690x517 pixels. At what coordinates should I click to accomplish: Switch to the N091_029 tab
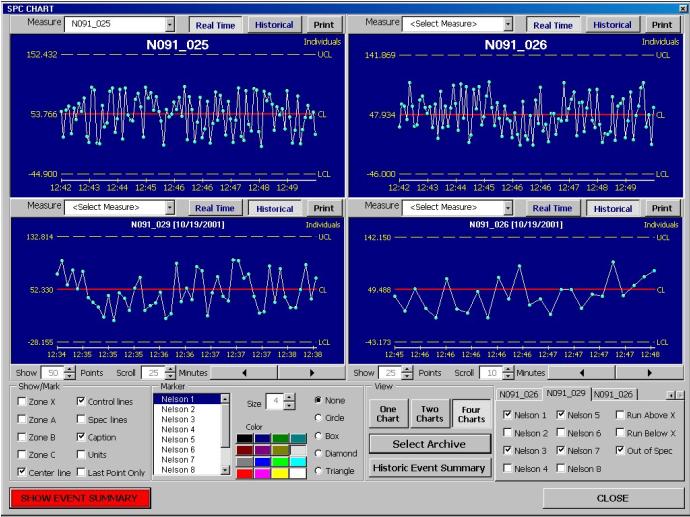(566, 393)
